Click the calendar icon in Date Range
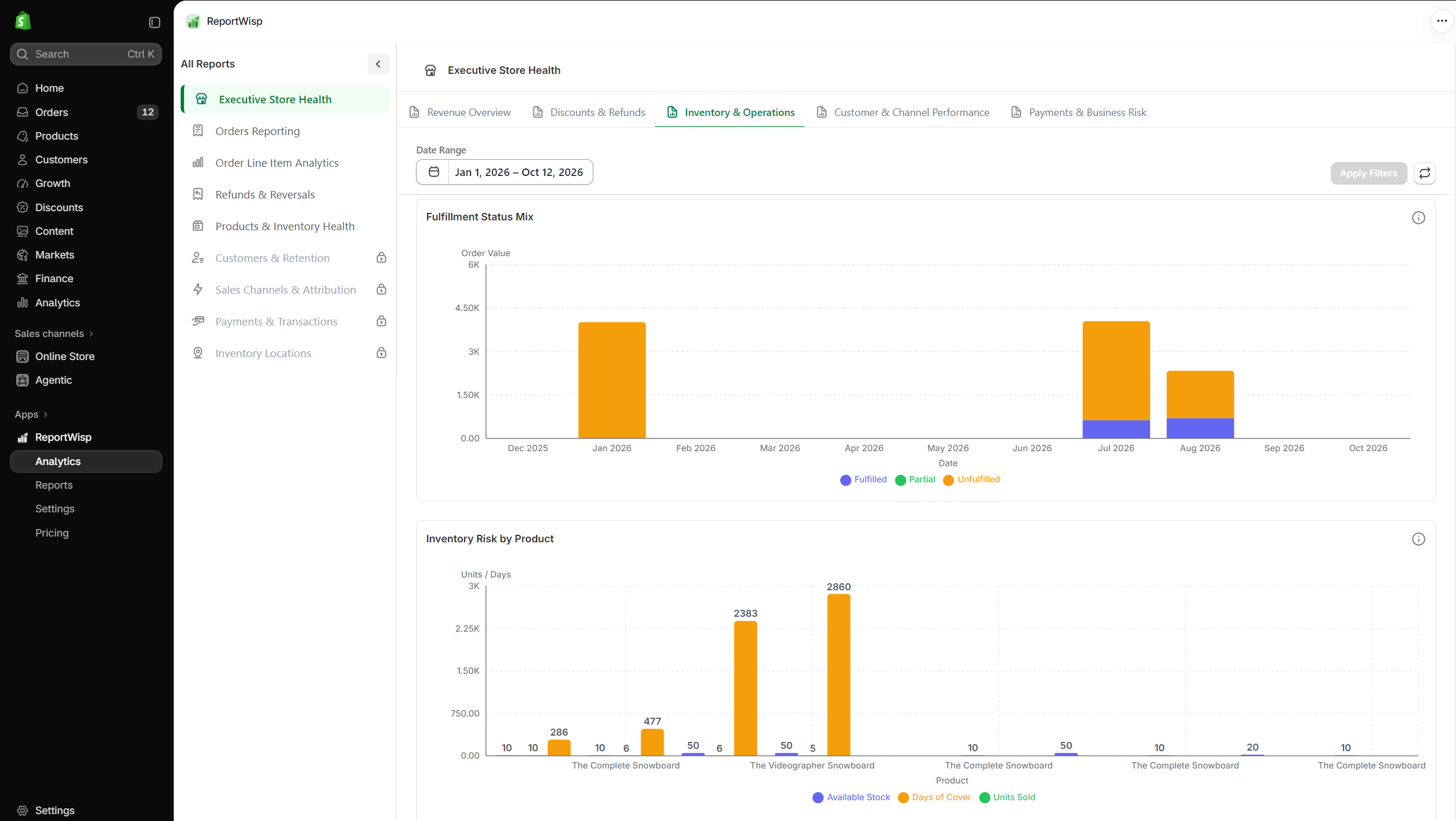This screenshot has height=821, width=1456. (434, 172)
